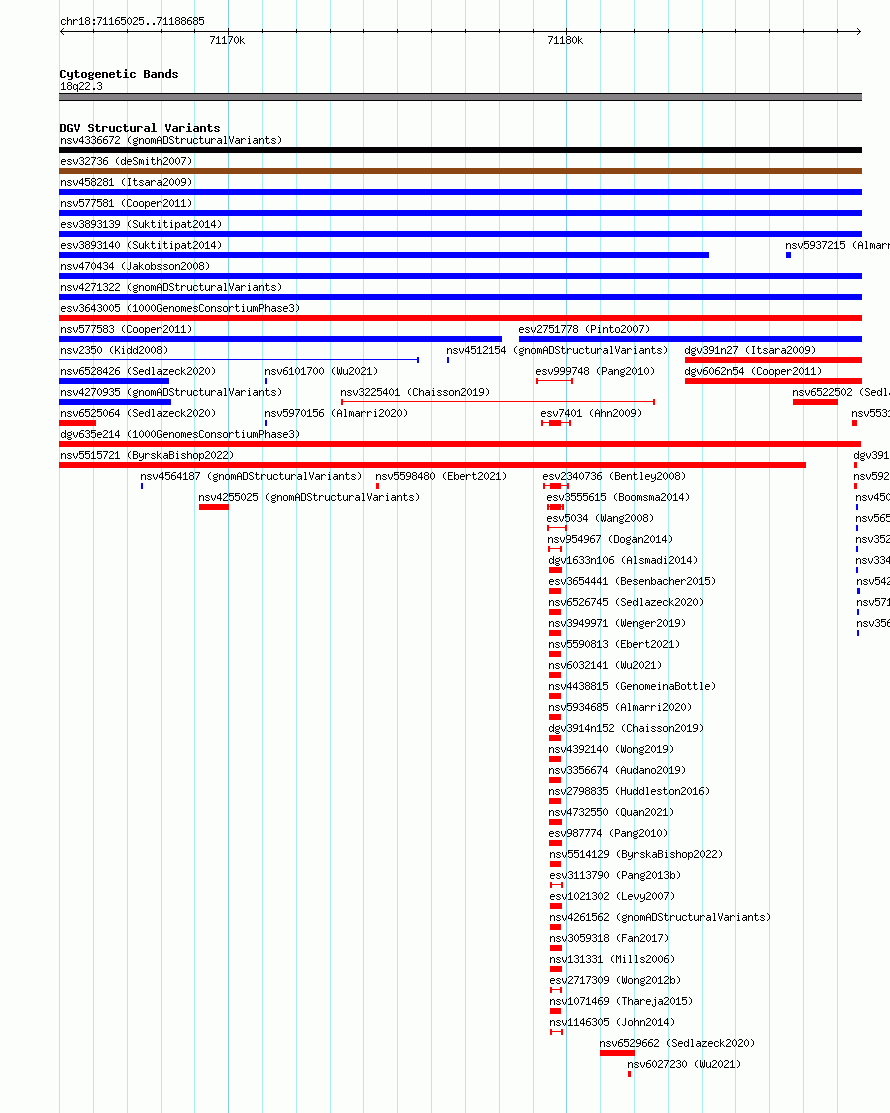Click esv2751778 Pinto2007 label
Image resolution: width=890 pixels, height=1113 pixels.
tap(584, 329)
